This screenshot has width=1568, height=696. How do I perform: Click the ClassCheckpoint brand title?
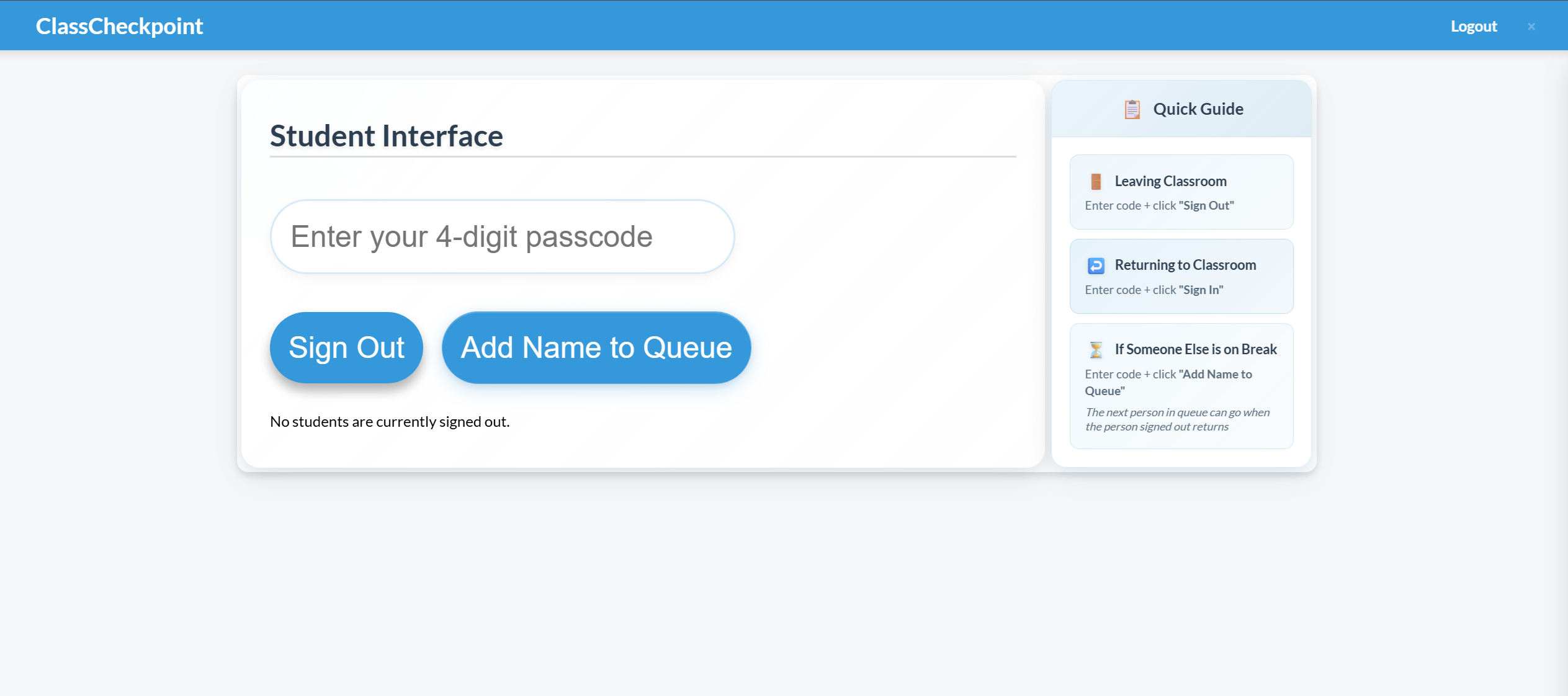(119, 26)
